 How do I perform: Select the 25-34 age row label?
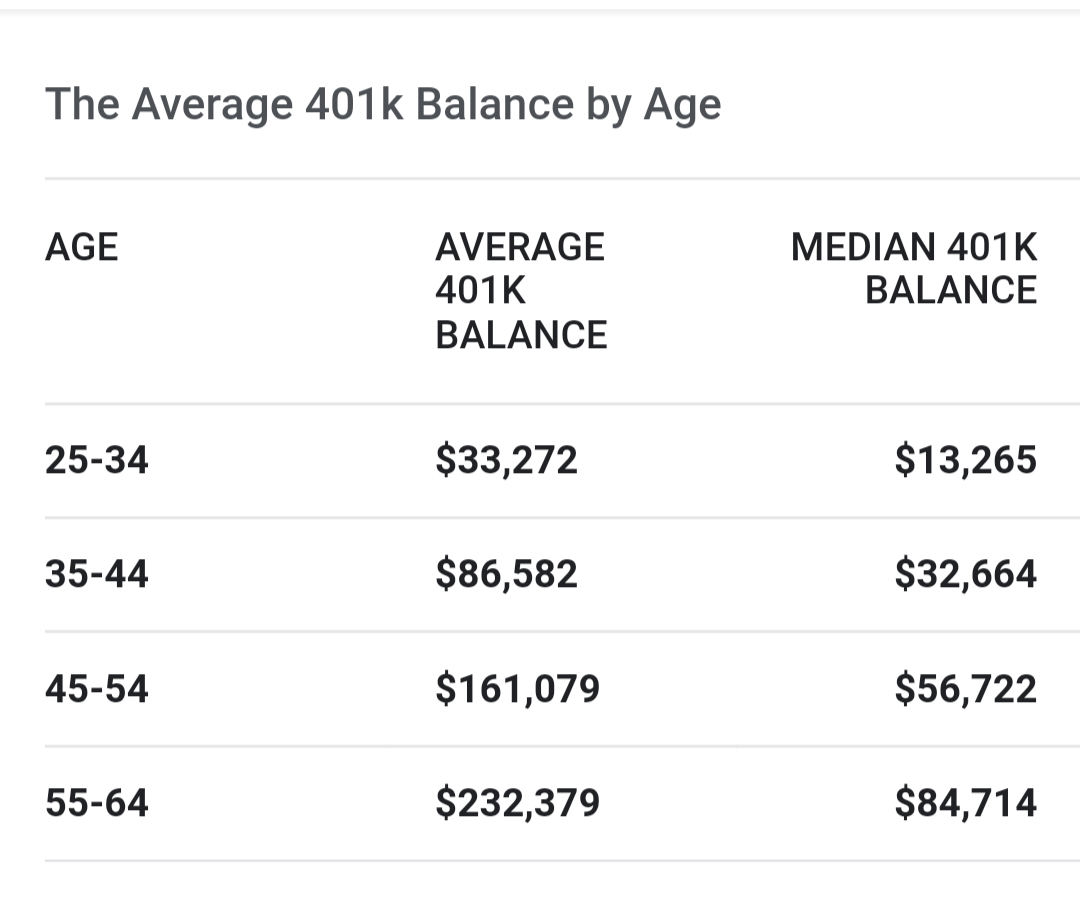pos(96,459)
